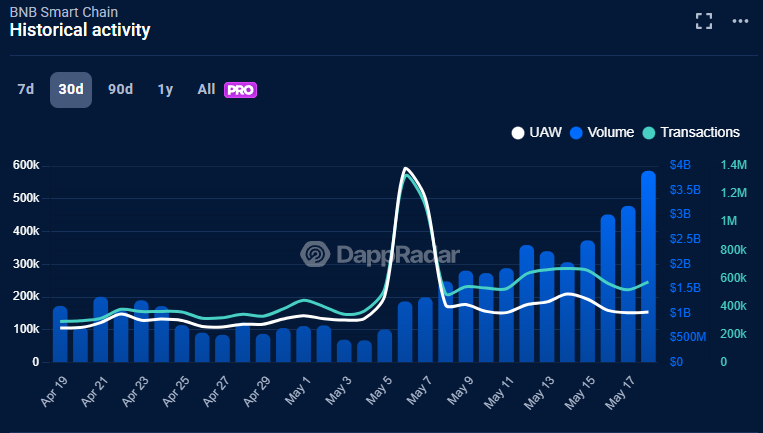Select the 7d time range tab
The height and width of the screenshot is (433, 763).
pos(26,89)
